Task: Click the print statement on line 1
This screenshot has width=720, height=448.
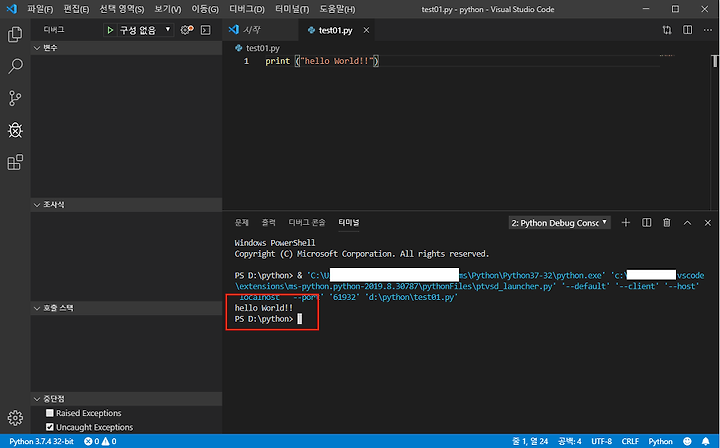Action: [x=322, y=61]
